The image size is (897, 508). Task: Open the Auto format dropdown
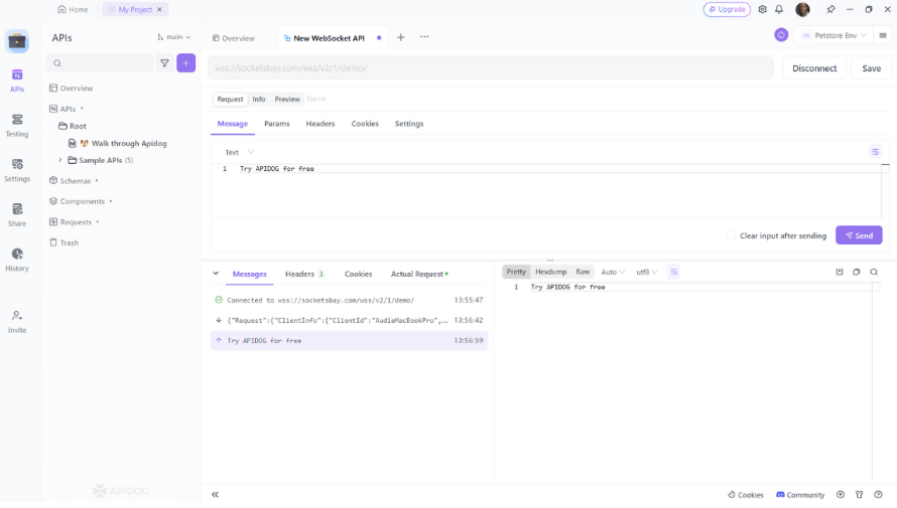(x=613, y=272)
